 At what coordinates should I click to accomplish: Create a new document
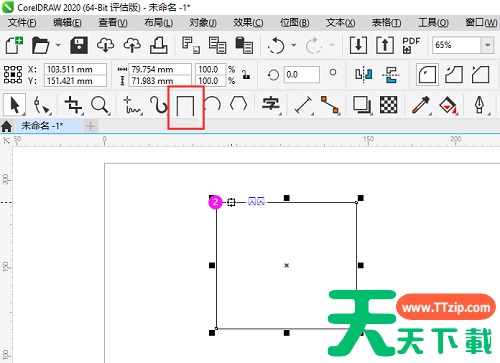[x=14, y=45]
